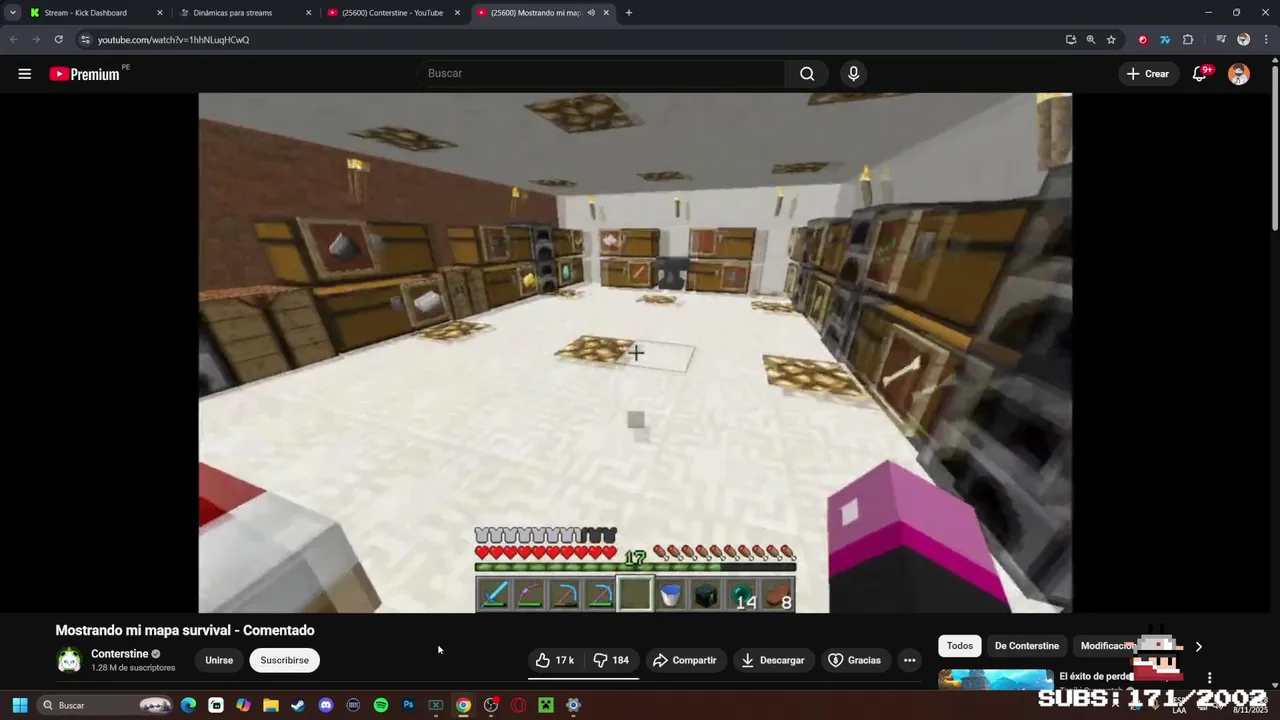Image resolution: width=1280 pixels, height=720 pixels.
Task: Launch Steam from the taskbar
Action: click(x=298, y=705)
